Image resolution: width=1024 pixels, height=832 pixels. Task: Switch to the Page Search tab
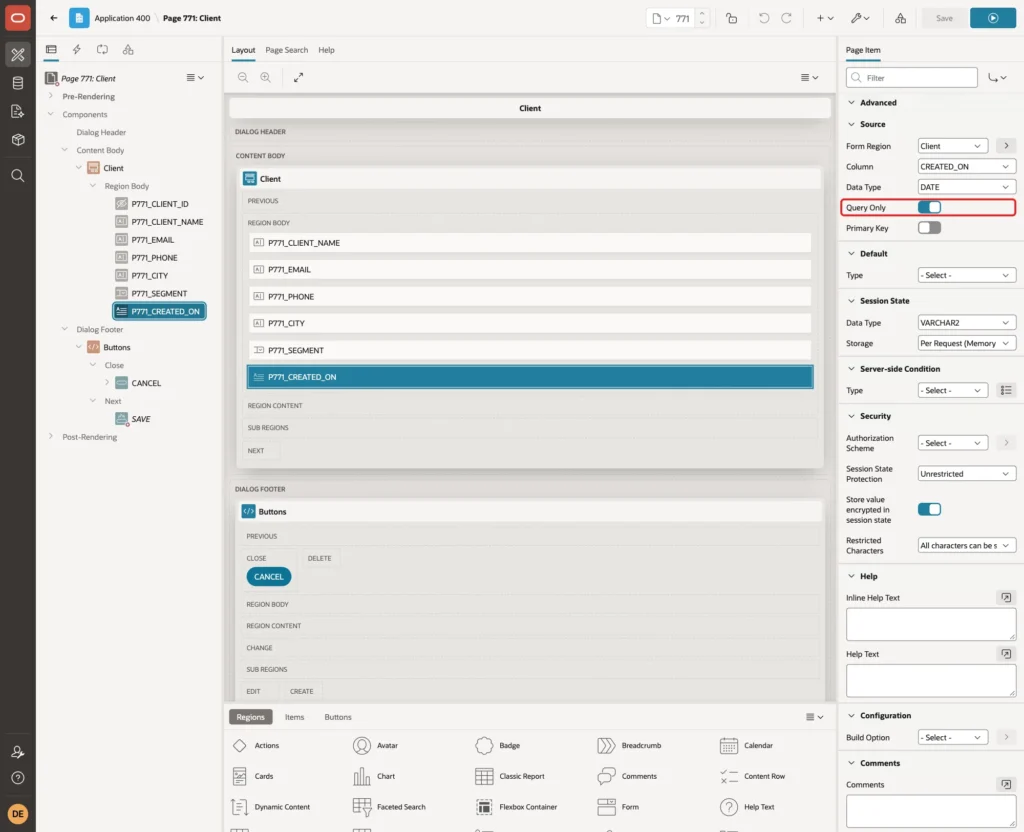pyautogui.click(x=287, y=50)
